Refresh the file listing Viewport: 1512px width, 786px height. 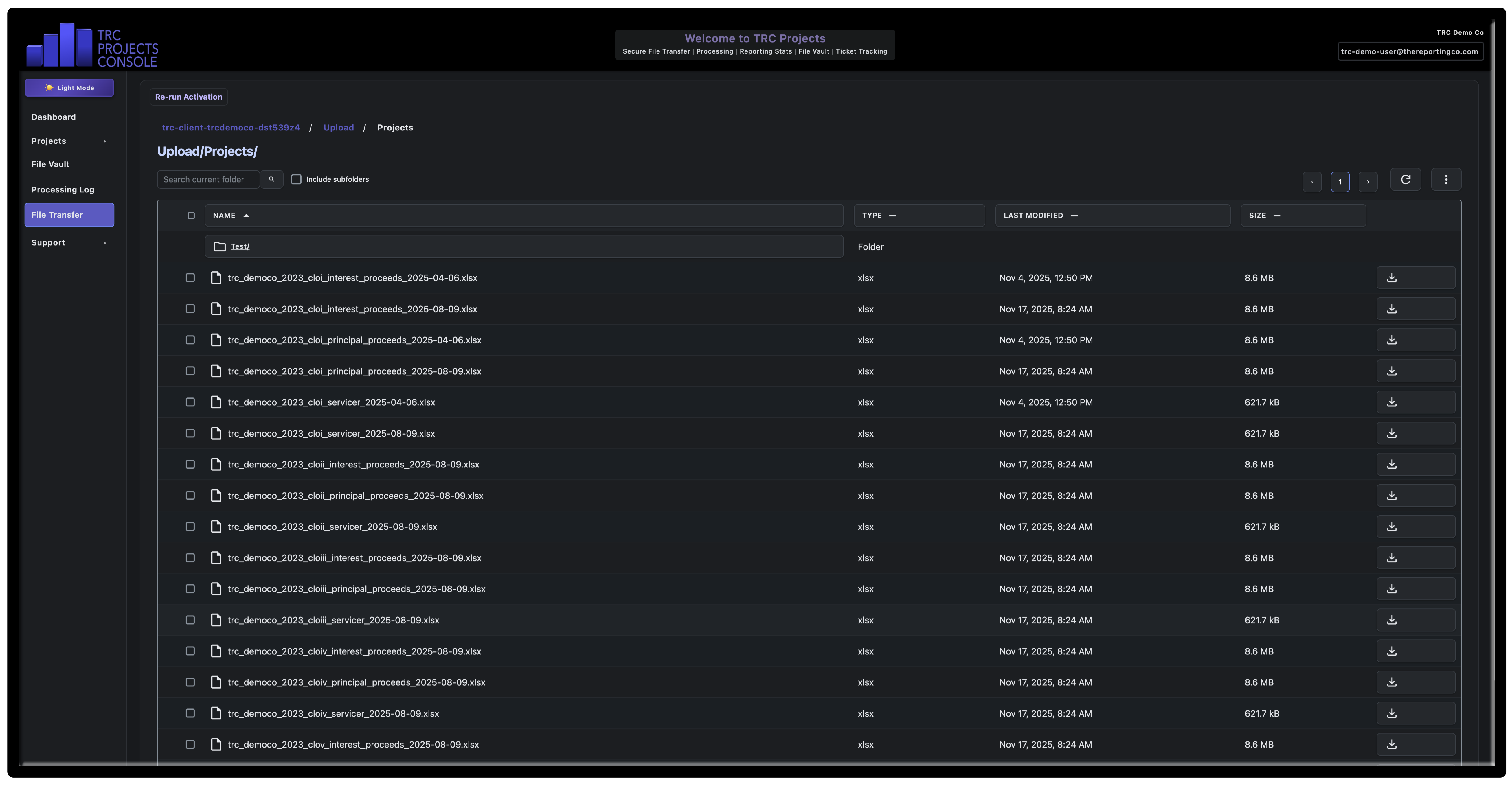point(1405,179)
